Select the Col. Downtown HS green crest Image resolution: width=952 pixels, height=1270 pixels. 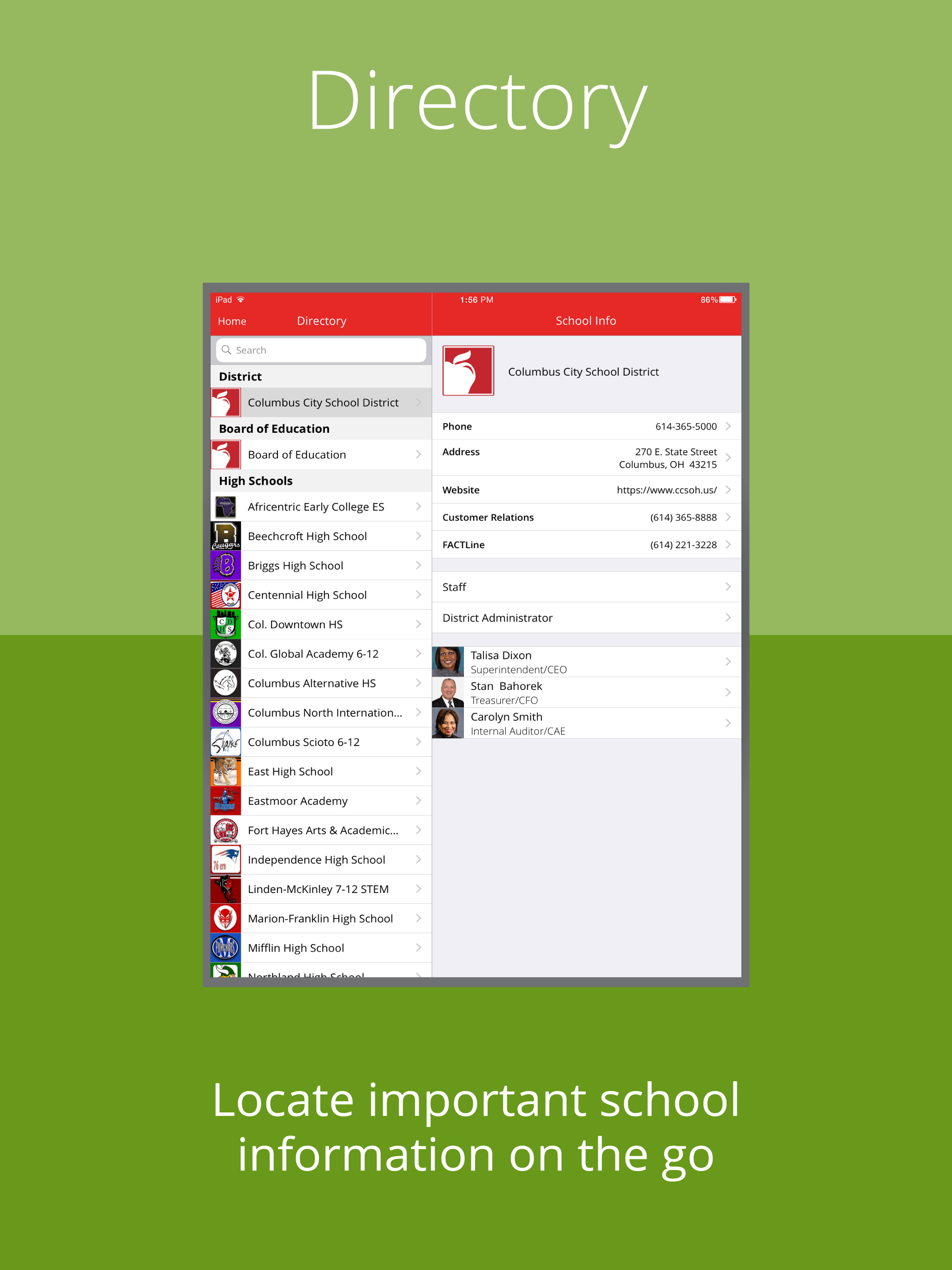click(225, 624)
